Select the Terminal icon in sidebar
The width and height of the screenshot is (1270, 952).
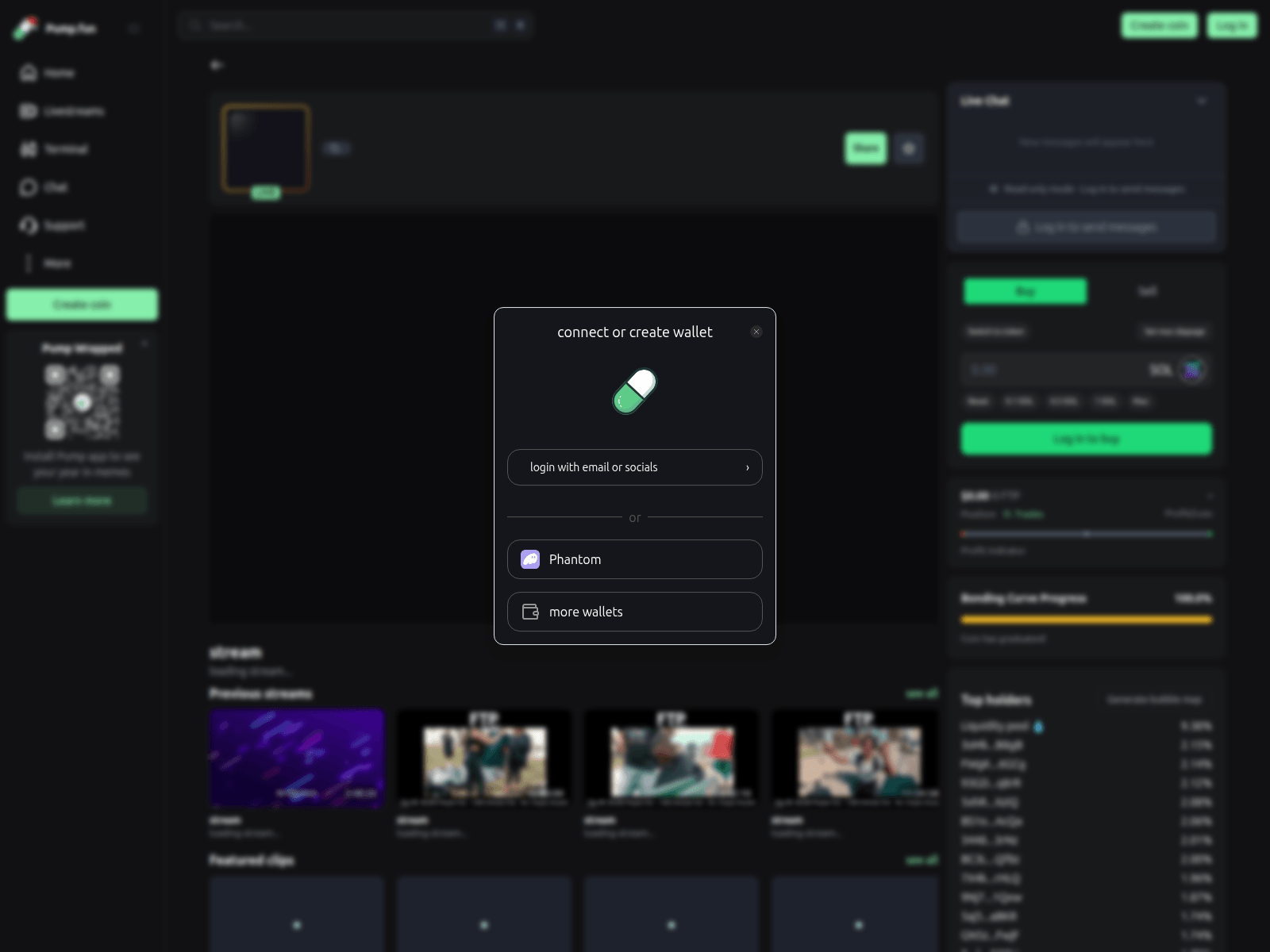coord(27,149)
